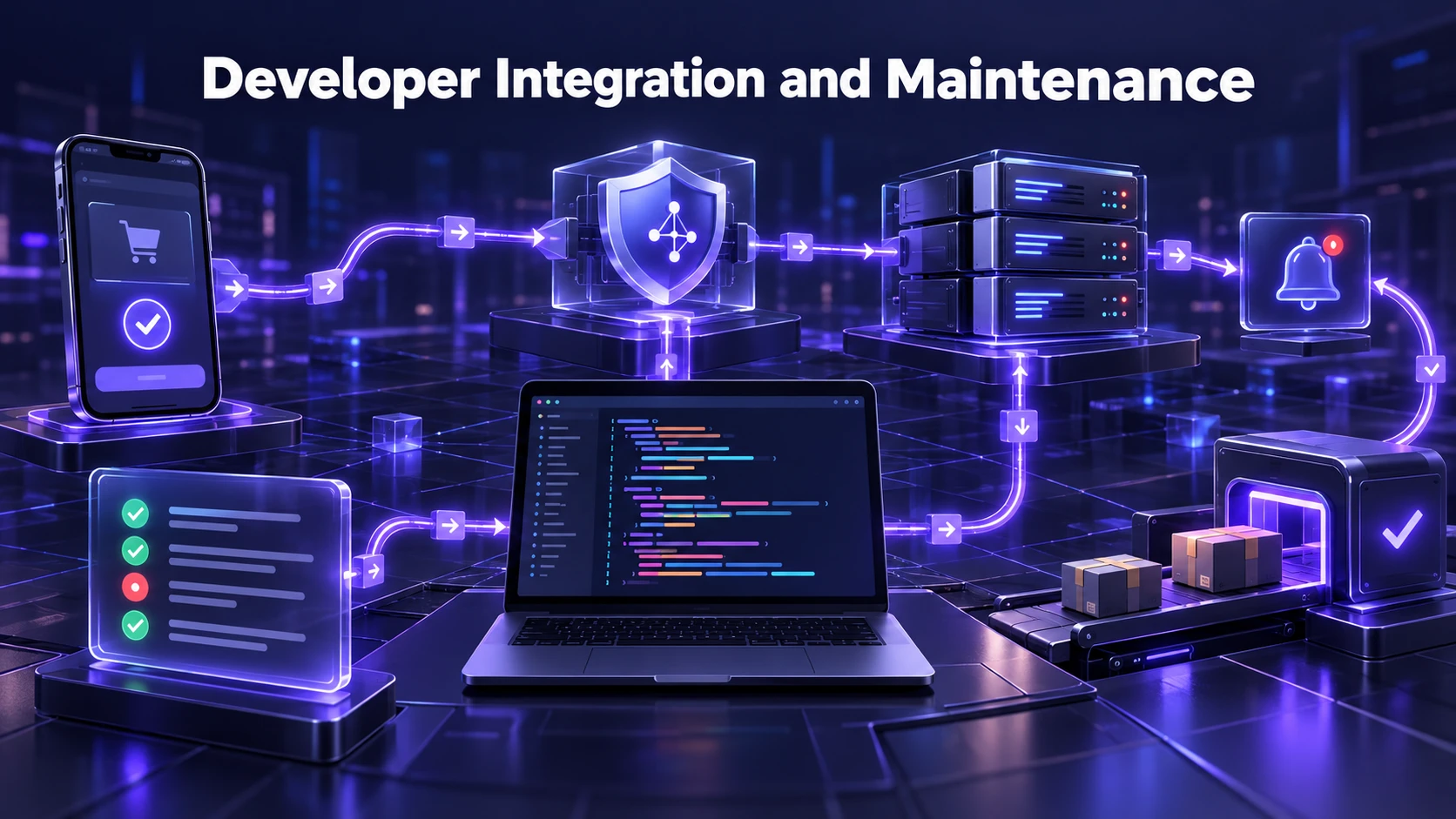Viewport: 1456px width, 819px height.
Task: Click the arrow marker between servers and bell
Action: (1177, 256)
